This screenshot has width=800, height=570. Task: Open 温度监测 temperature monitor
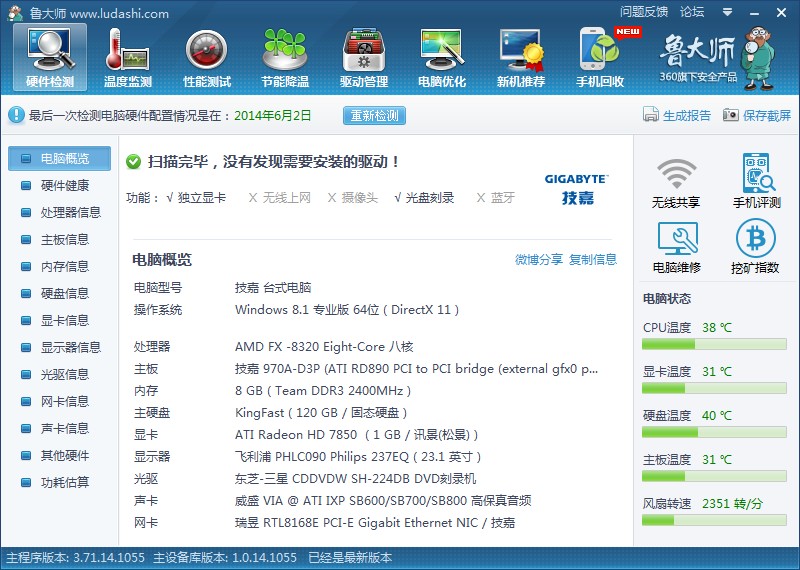[128, 57]
